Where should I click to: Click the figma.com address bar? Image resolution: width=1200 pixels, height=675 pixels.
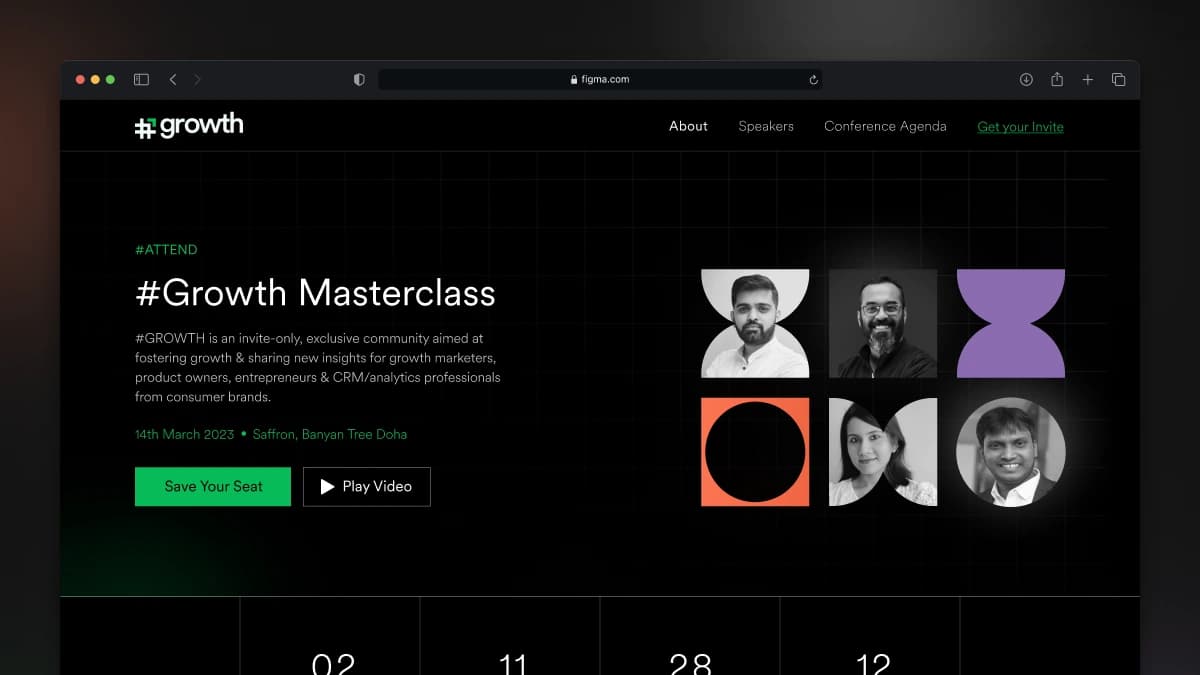600,80
